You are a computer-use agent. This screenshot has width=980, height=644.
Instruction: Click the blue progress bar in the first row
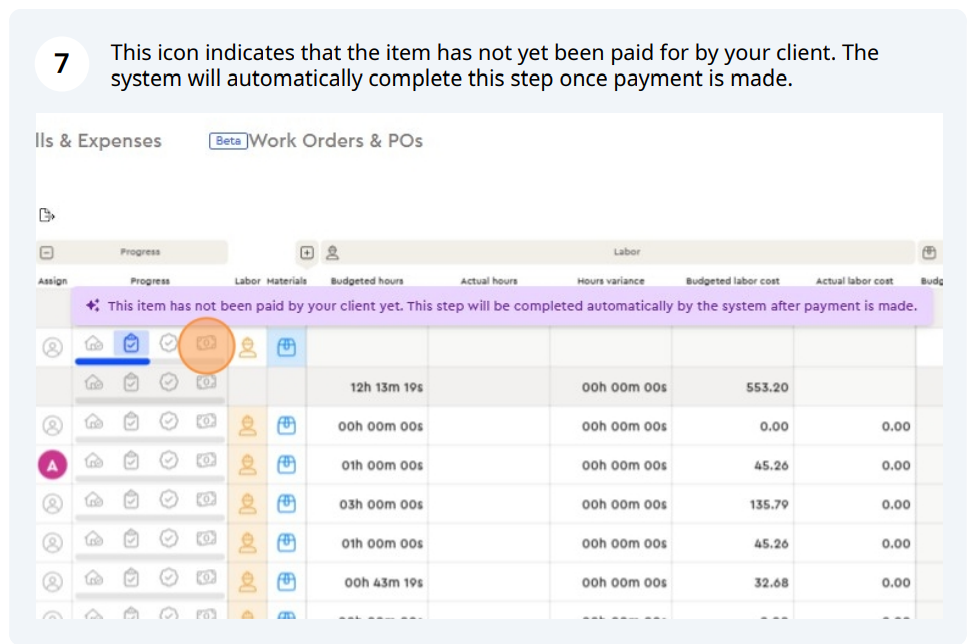113,361
